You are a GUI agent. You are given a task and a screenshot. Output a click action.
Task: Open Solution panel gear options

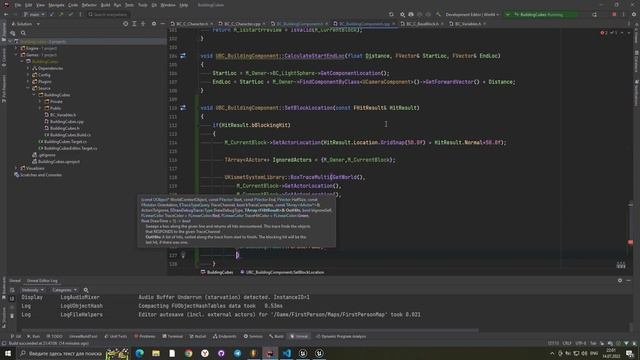[154, 24]
